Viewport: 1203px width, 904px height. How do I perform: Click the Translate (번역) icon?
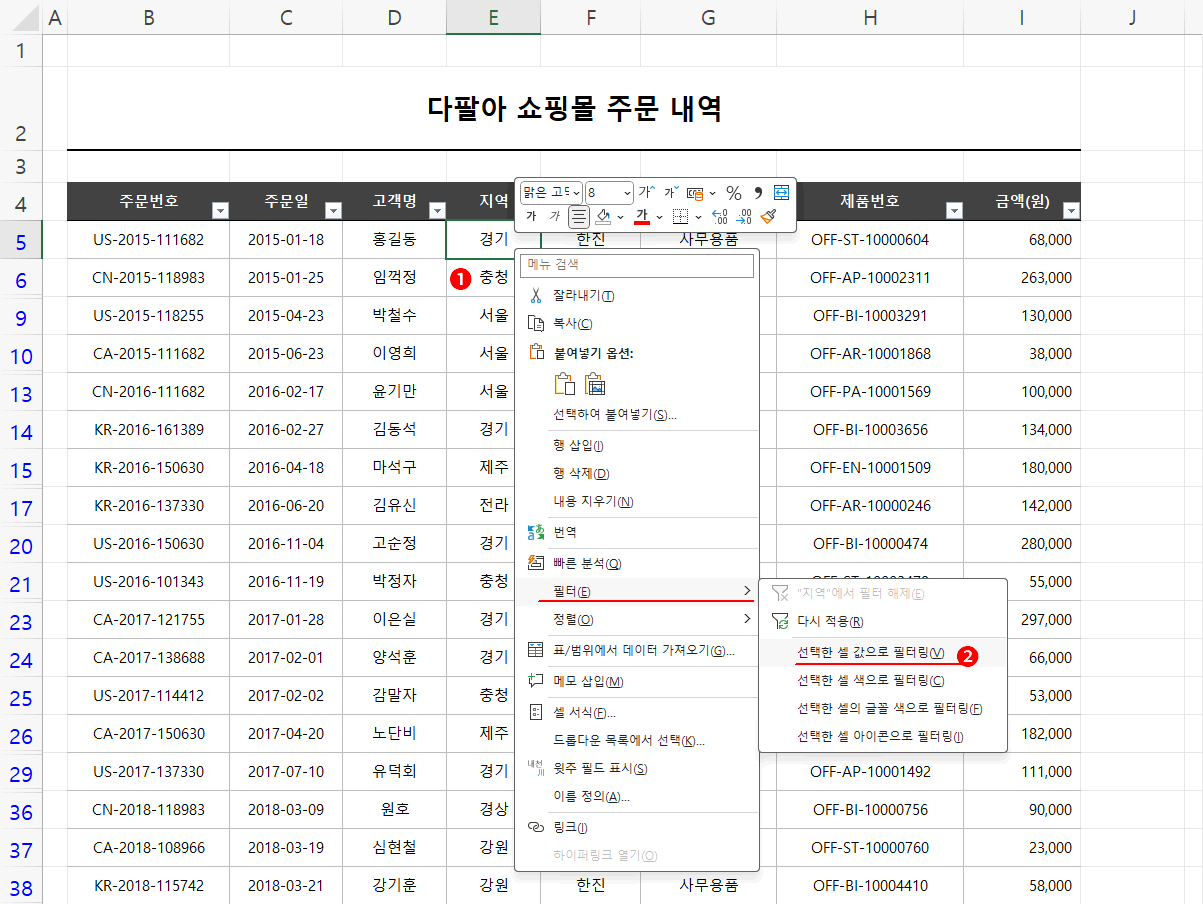click(x=536, y=533)
